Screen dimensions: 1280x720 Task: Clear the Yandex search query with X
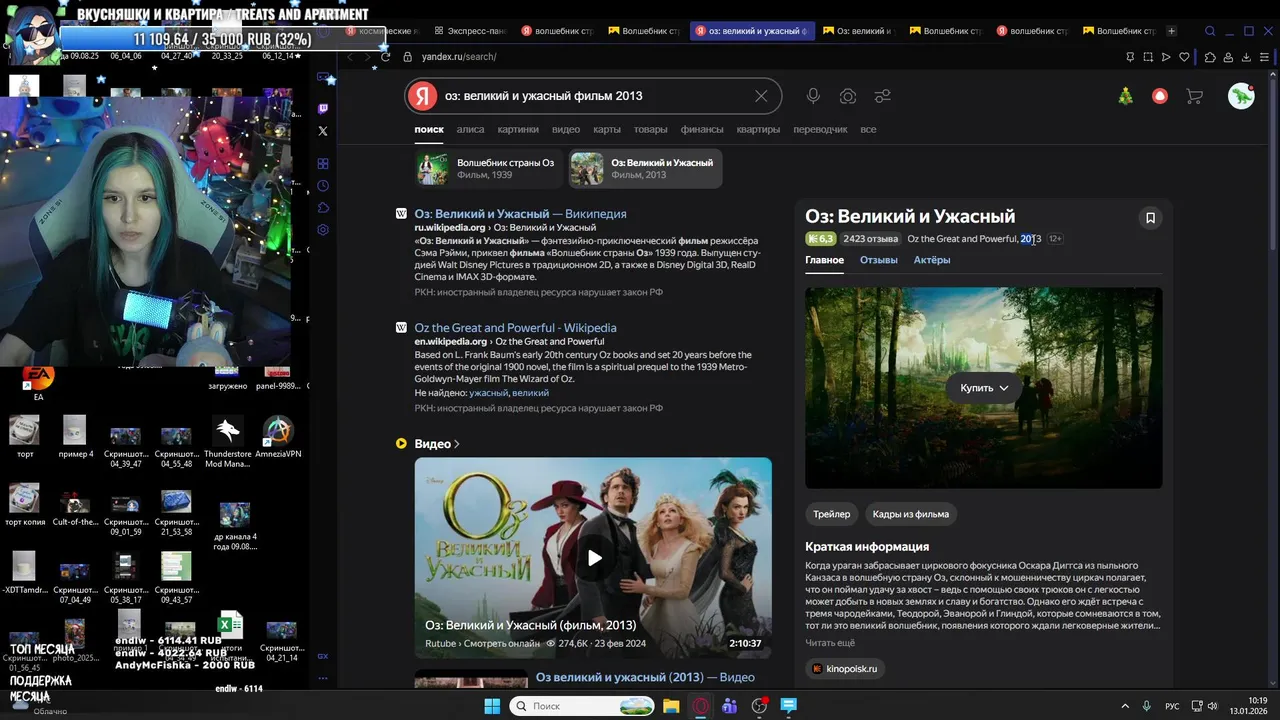click(761, 96)
